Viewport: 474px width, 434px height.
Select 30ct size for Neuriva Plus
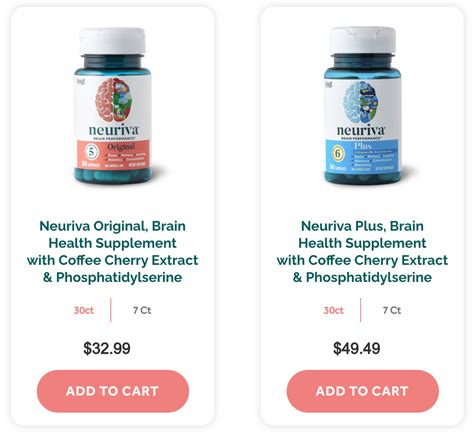point(334,310)
